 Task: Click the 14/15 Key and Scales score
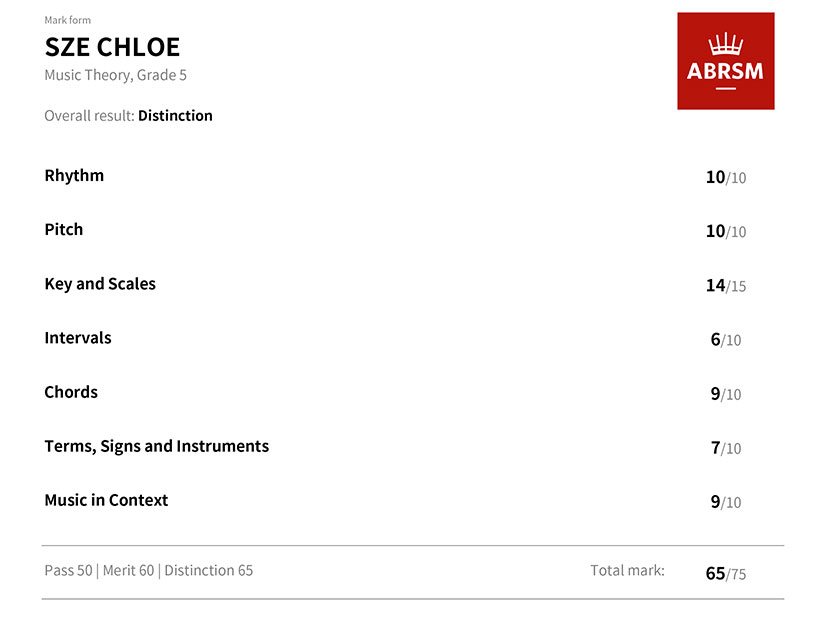coord(726,286)
